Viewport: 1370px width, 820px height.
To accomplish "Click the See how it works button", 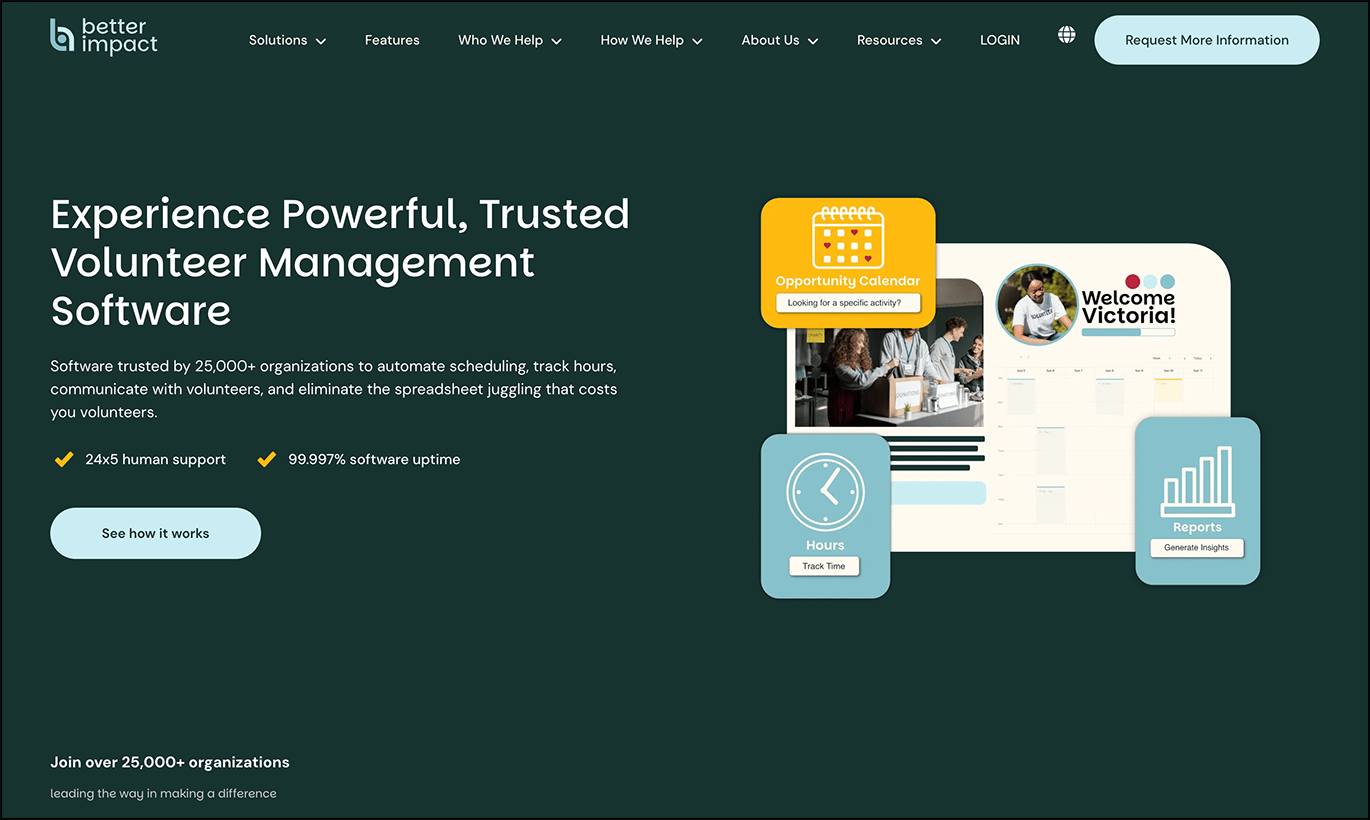I will (156, 533).
